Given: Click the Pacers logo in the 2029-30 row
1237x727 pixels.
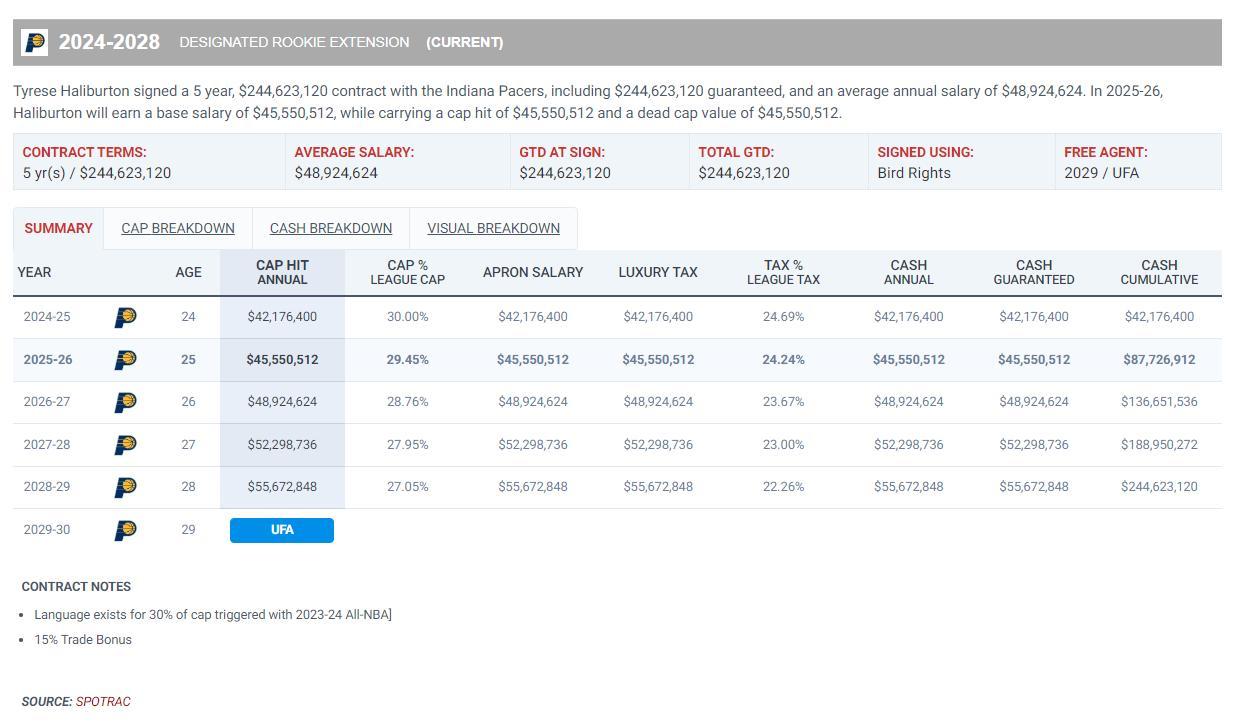Looking at the screenshot, I should click(125, 530).
